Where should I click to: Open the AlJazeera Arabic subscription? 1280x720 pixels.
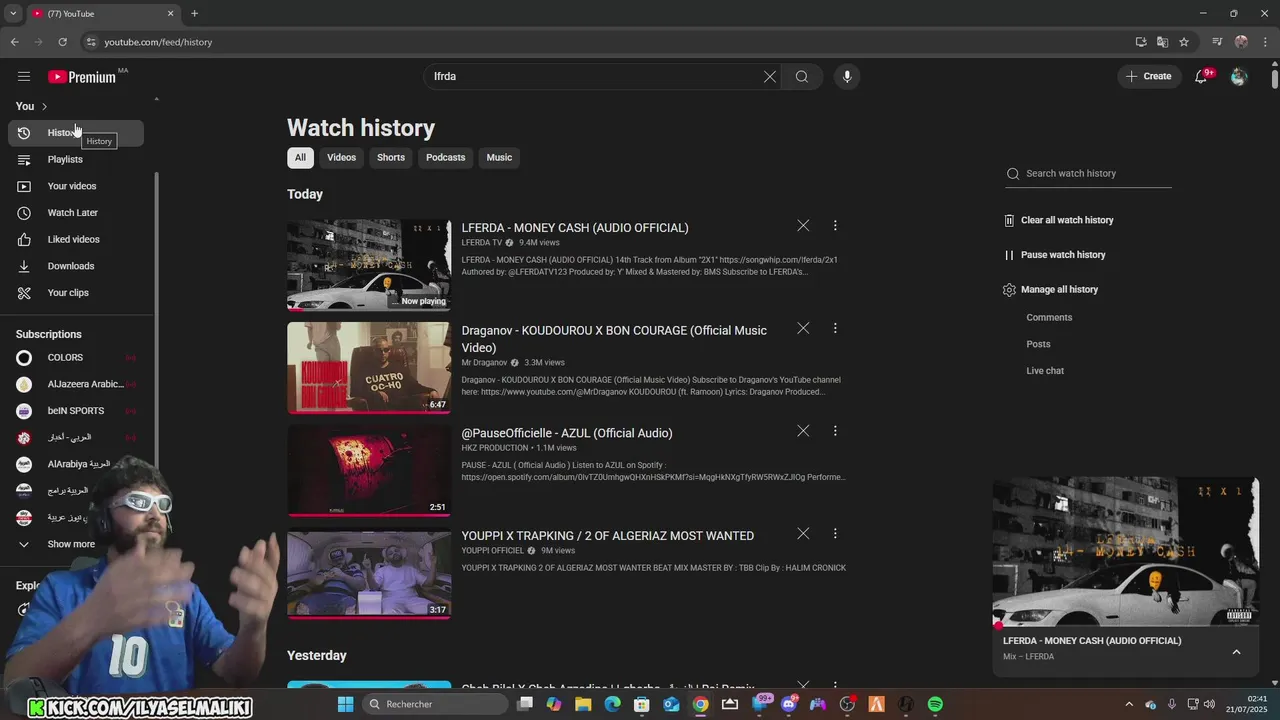point(76,384)
